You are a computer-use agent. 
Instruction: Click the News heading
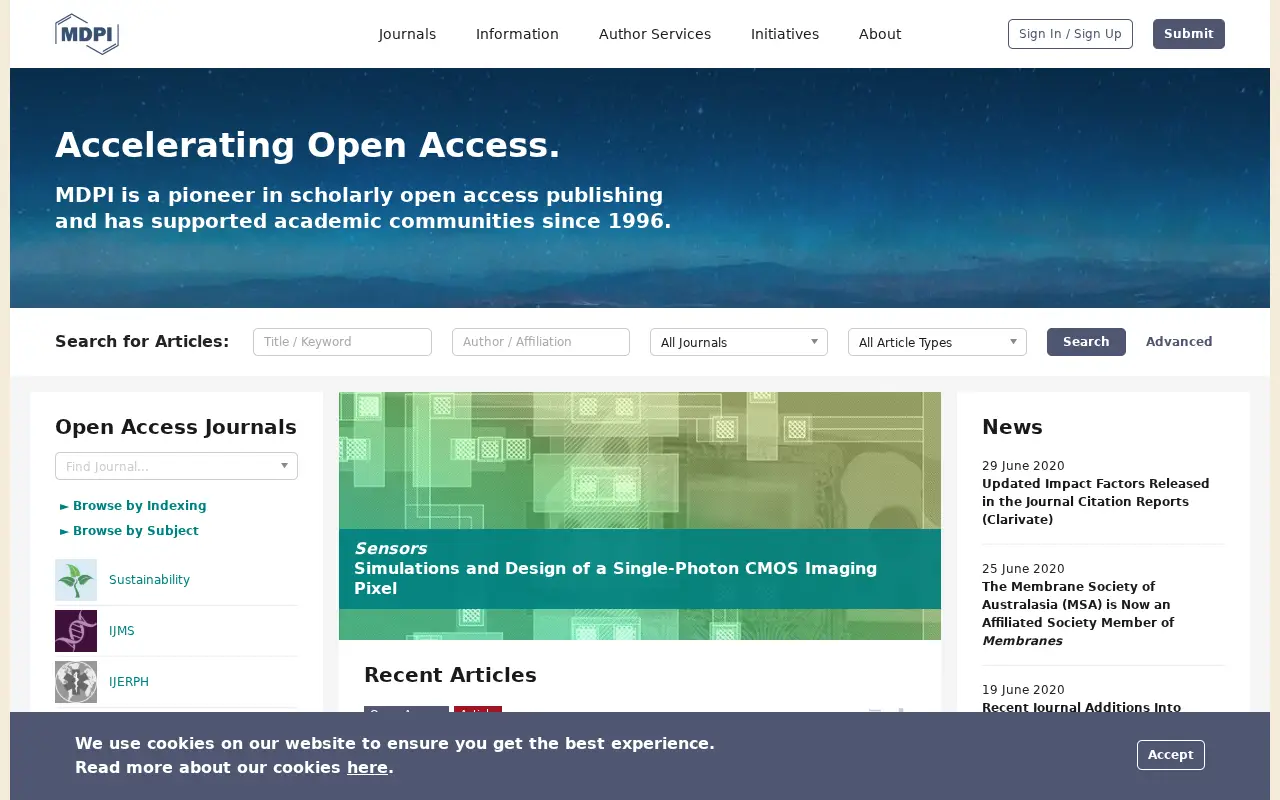[x=1012, y=427]
